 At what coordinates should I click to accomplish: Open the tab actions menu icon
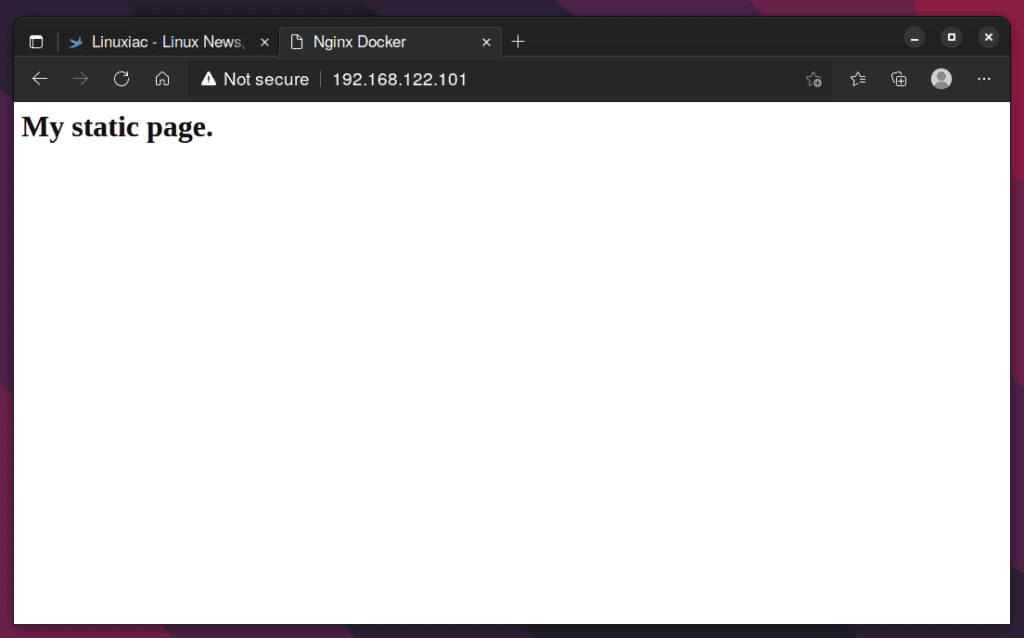point(36,42)
